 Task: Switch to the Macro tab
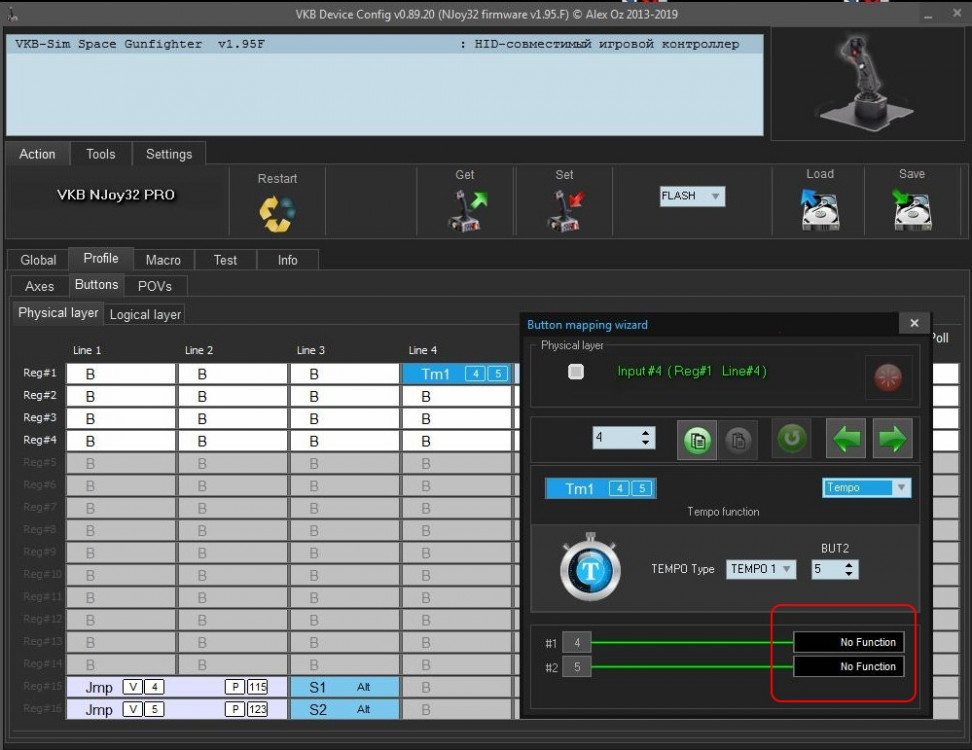163,260
